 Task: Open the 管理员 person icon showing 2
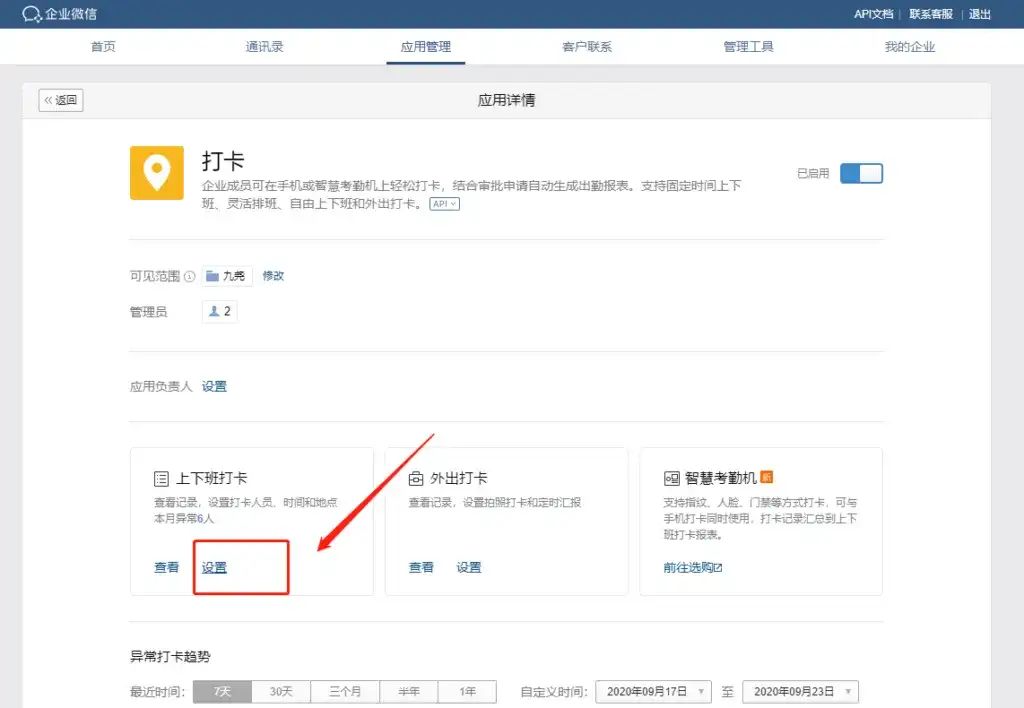(214, 312)
